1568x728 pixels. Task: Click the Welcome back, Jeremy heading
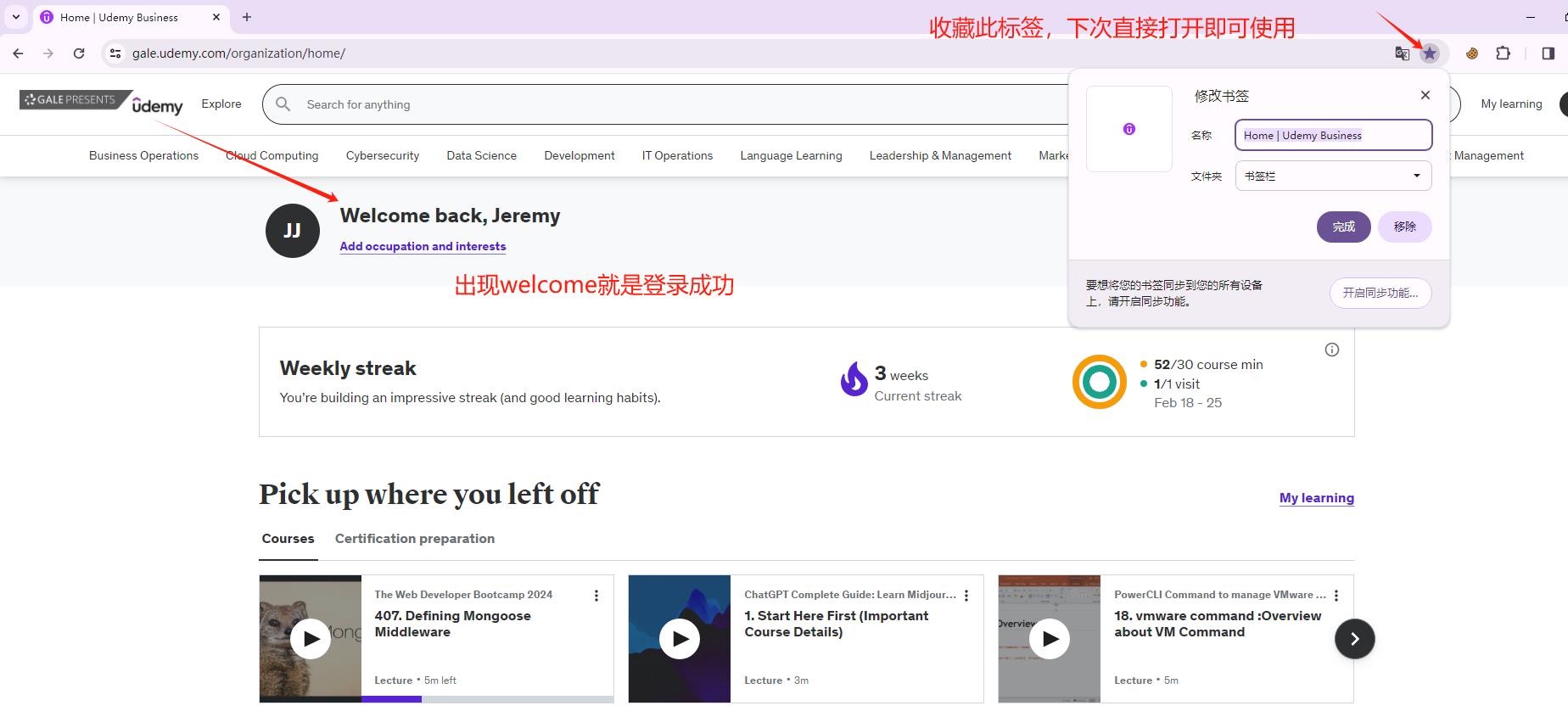(x=450, y=216)
